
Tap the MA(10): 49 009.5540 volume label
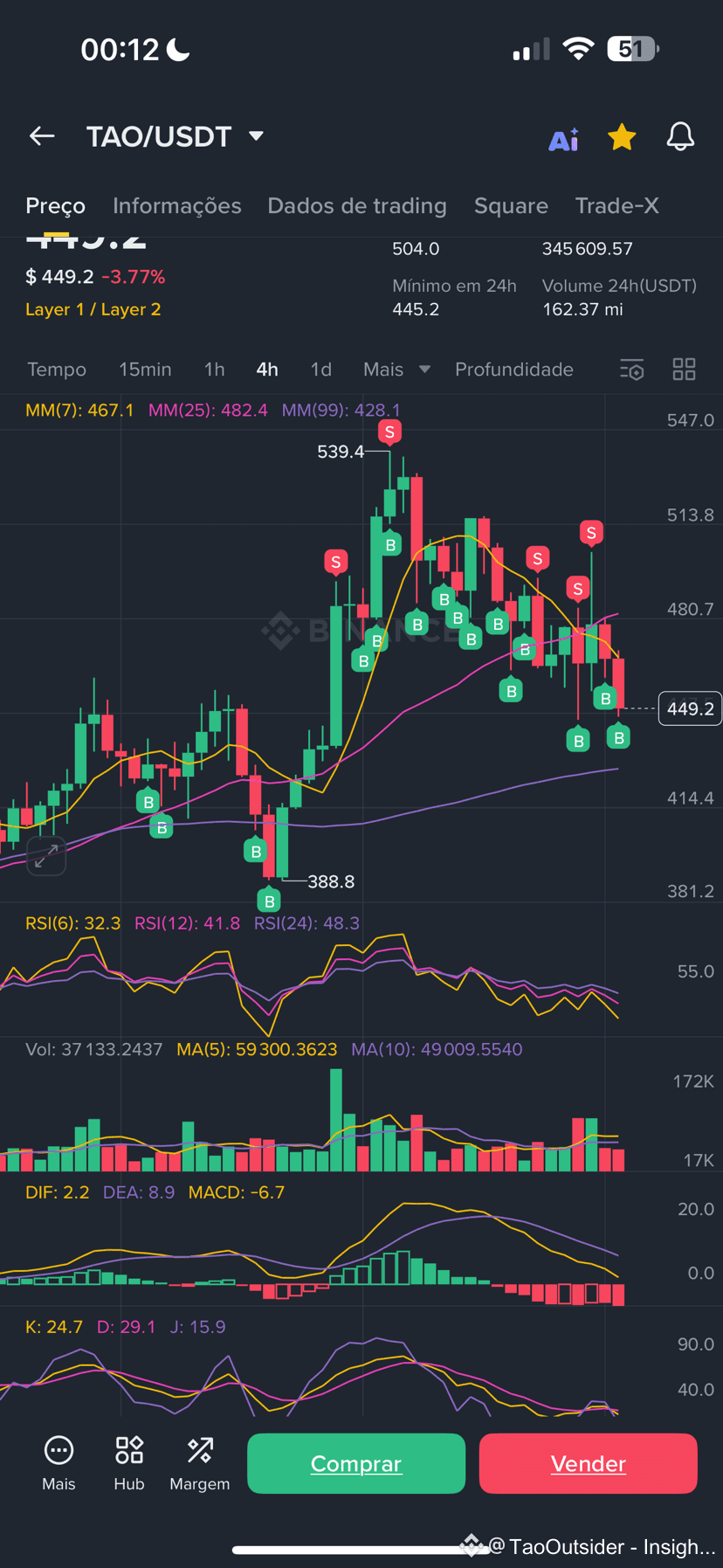pos(437,1049)
